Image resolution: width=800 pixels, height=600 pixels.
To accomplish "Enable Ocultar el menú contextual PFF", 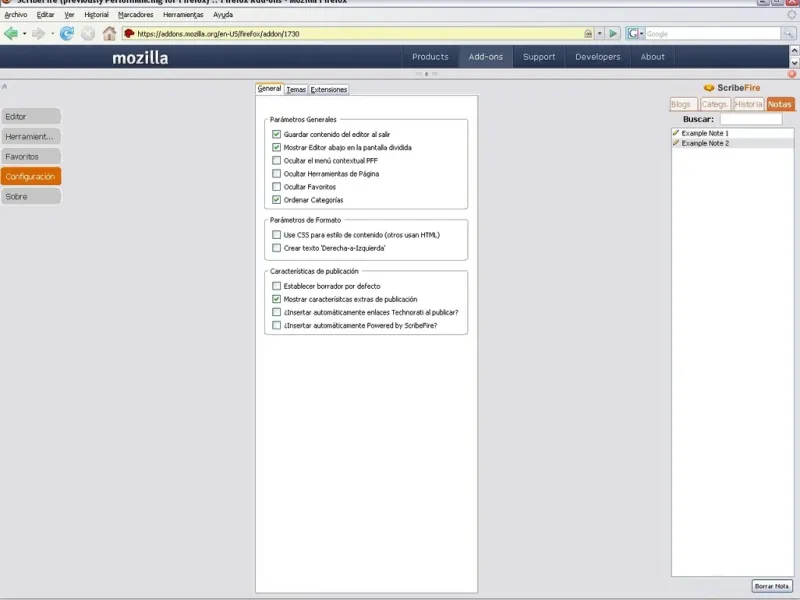I will [x=277, y=160].
